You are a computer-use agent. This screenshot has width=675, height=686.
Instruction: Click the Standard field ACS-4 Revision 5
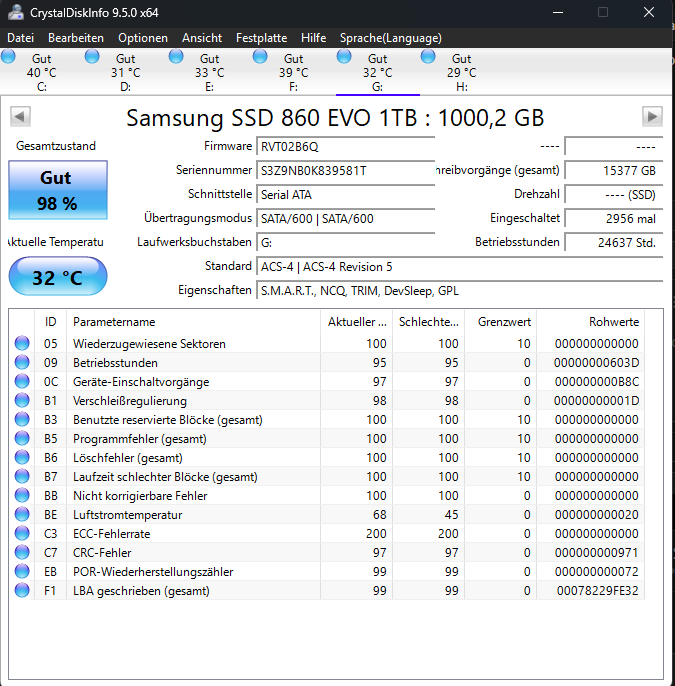point(460,267)
